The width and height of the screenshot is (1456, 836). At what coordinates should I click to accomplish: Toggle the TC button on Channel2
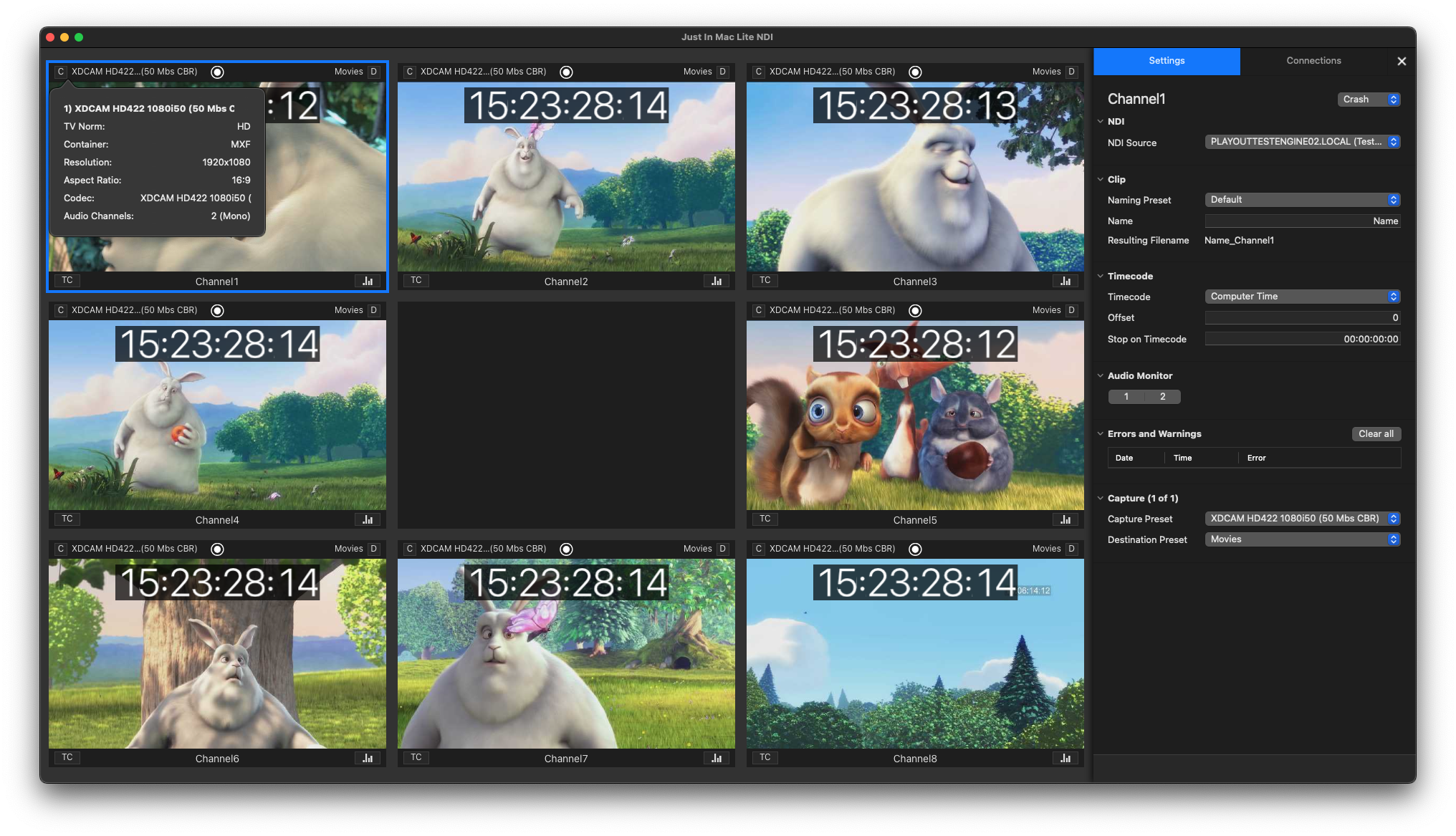point(416,280)
